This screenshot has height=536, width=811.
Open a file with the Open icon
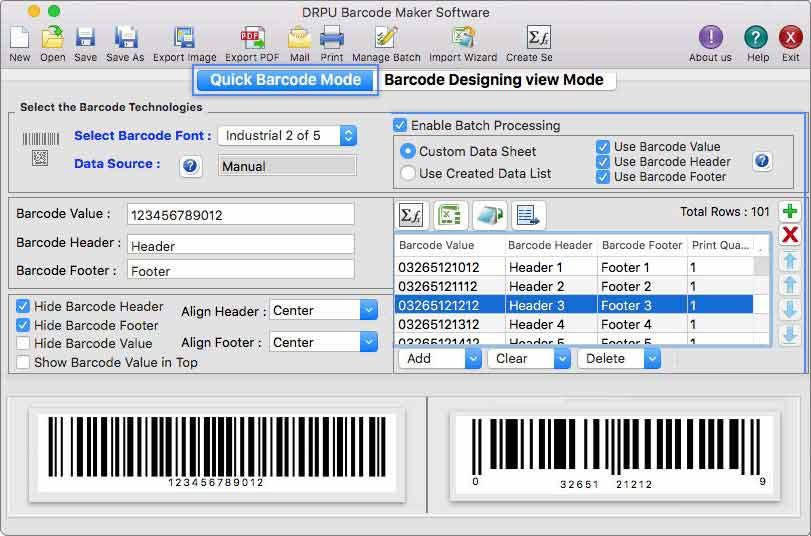[x=52, y=37]
